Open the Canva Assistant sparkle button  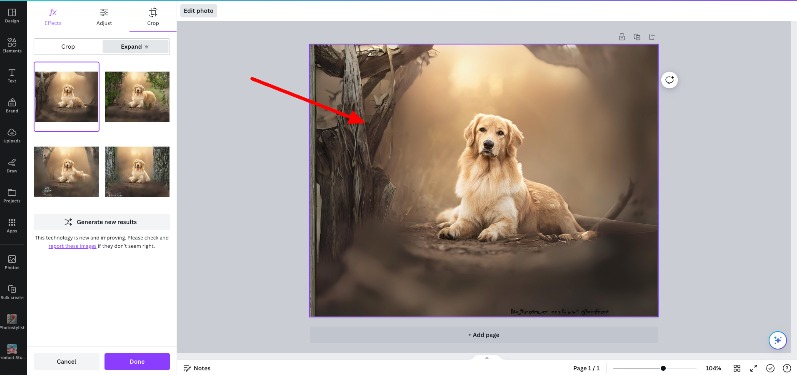[777, 340]
